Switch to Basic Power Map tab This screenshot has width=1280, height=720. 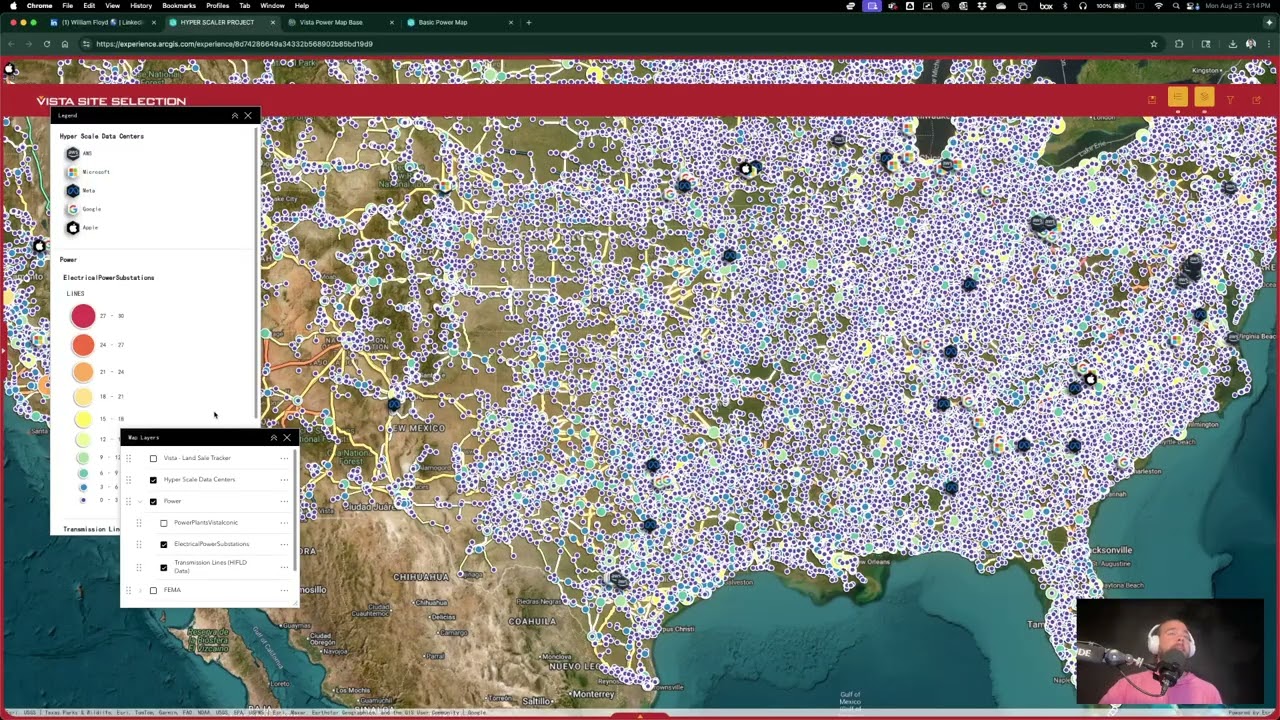459,22
